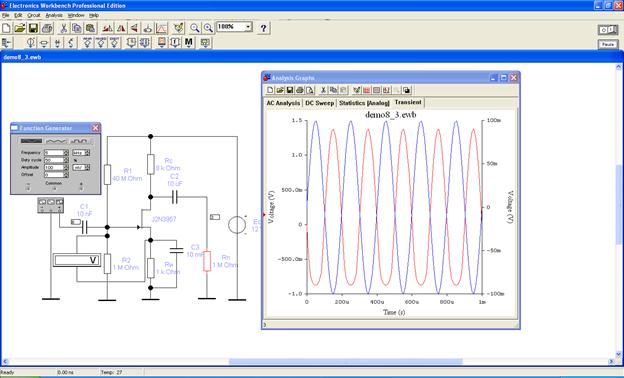
Task: Display analysis graphs from main toolbar
Action: 162,28
